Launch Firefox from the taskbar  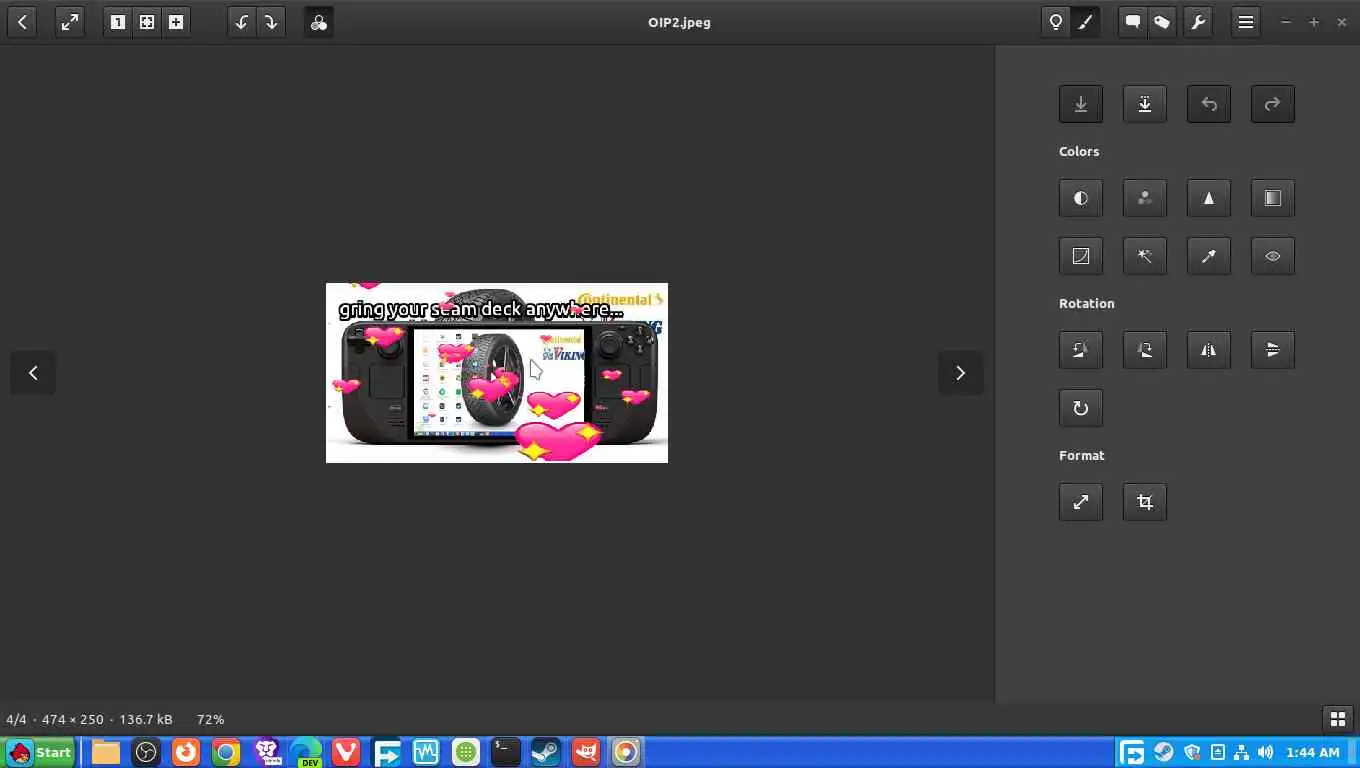[x=186, y=752]
